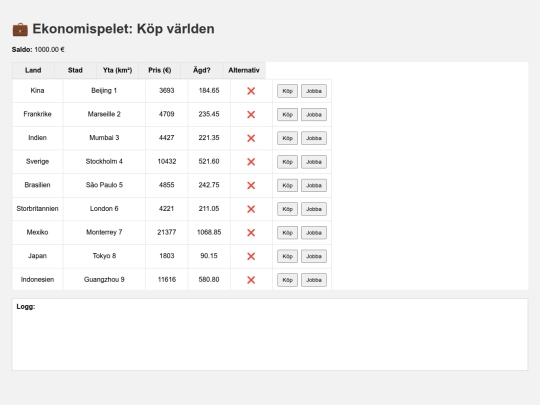Click the red X icon for Indonesien
Screen dimensions: 540x405
pyautogui.click(x=251, y=280)
